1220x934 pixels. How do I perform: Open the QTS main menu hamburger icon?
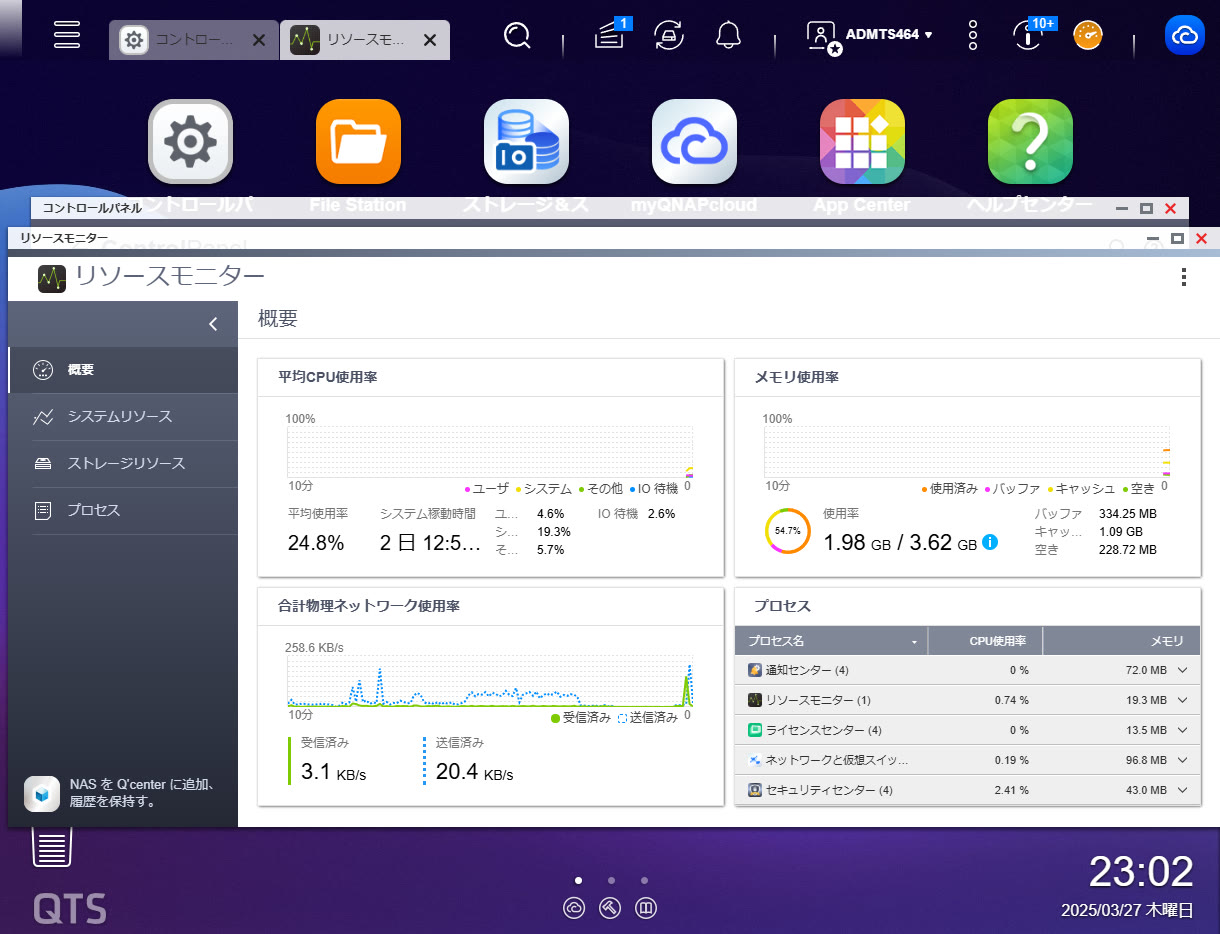coord(67,35)
